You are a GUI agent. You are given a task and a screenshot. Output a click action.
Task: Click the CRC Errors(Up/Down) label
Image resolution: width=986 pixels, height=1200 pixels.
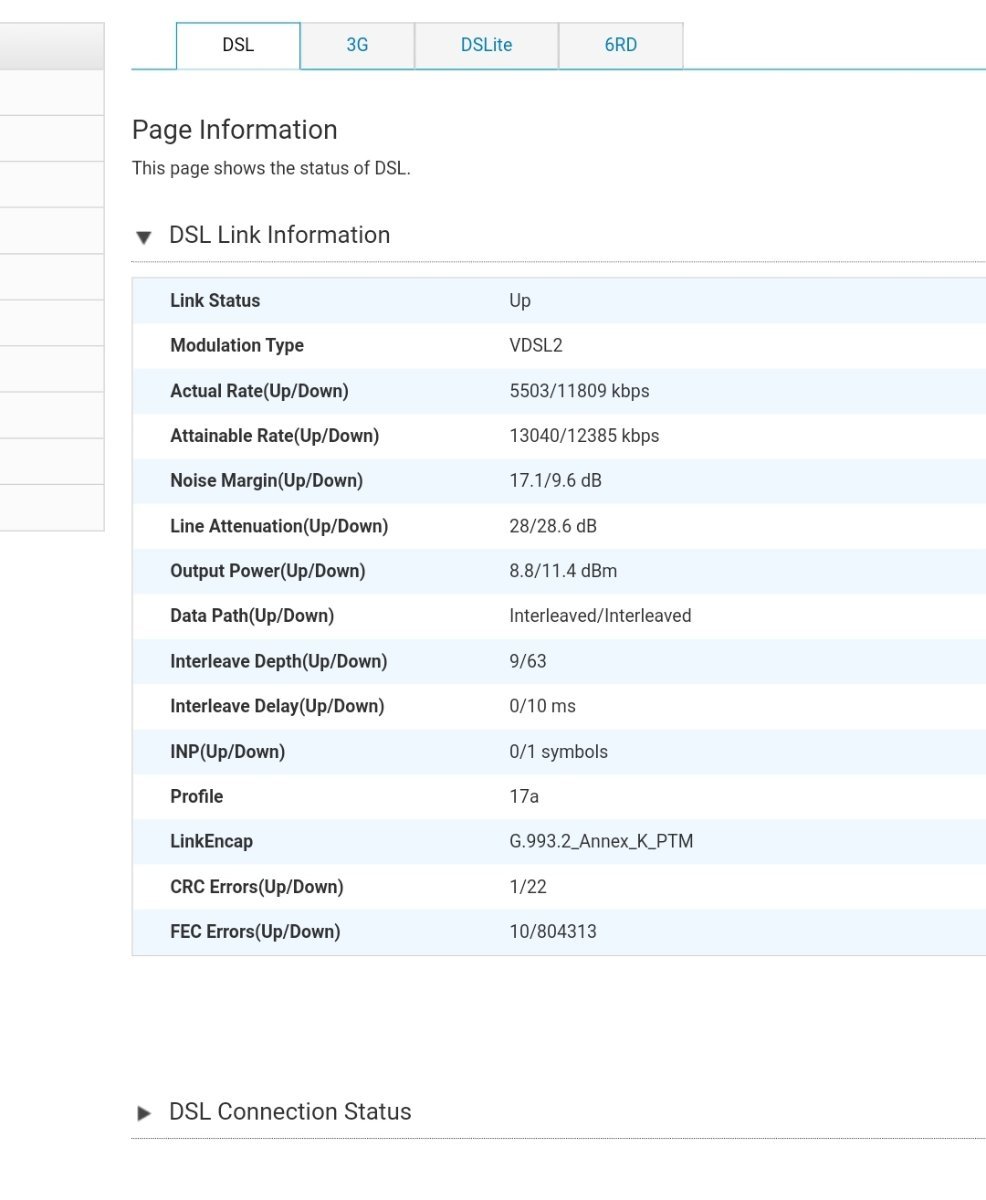(256, 887)
